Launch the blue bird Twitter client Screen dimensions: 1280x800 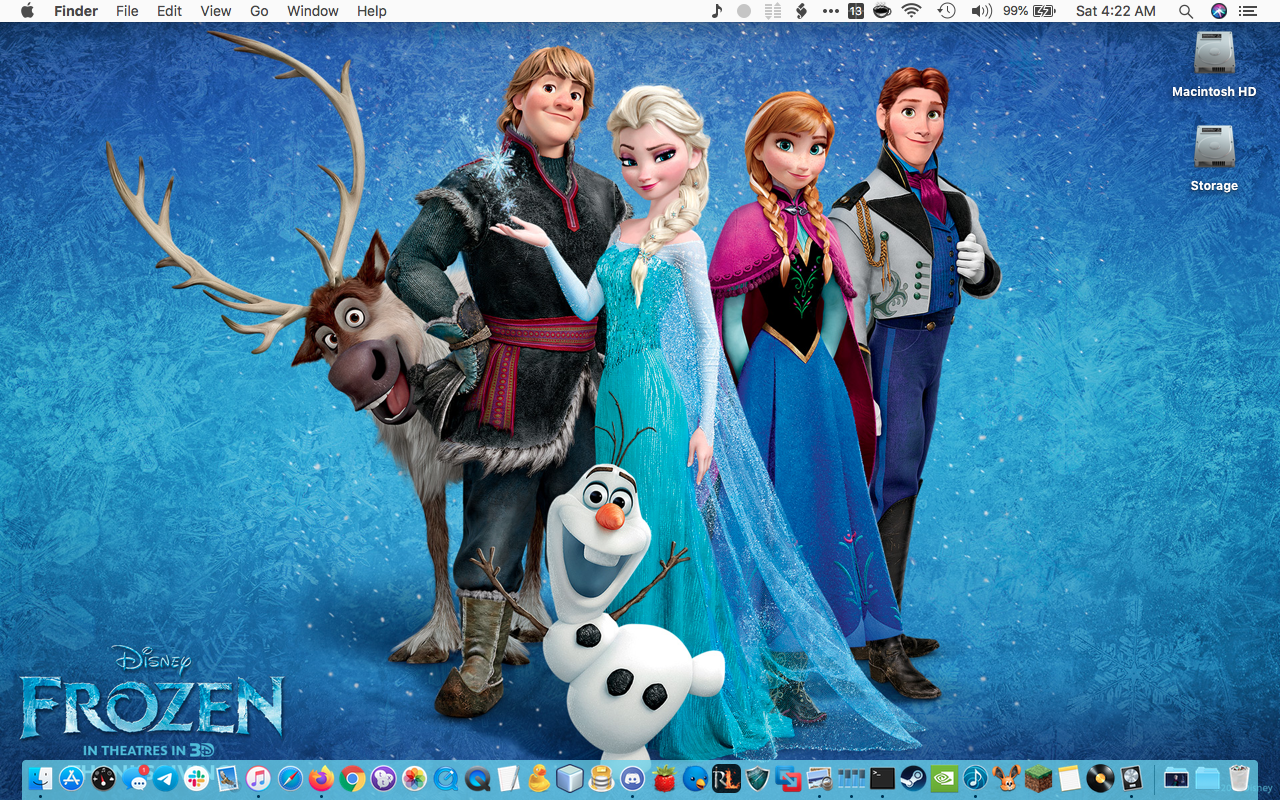695,778
